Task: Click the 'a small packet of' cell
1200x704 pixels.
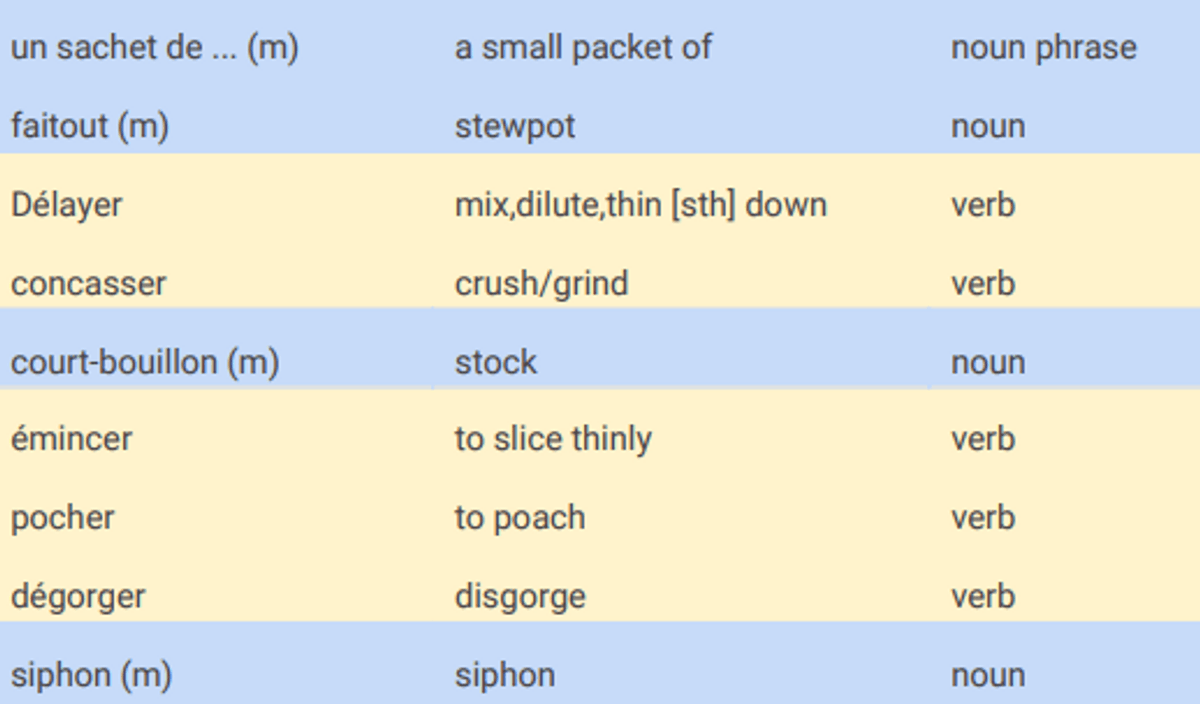Action: (x=681, y=47)
